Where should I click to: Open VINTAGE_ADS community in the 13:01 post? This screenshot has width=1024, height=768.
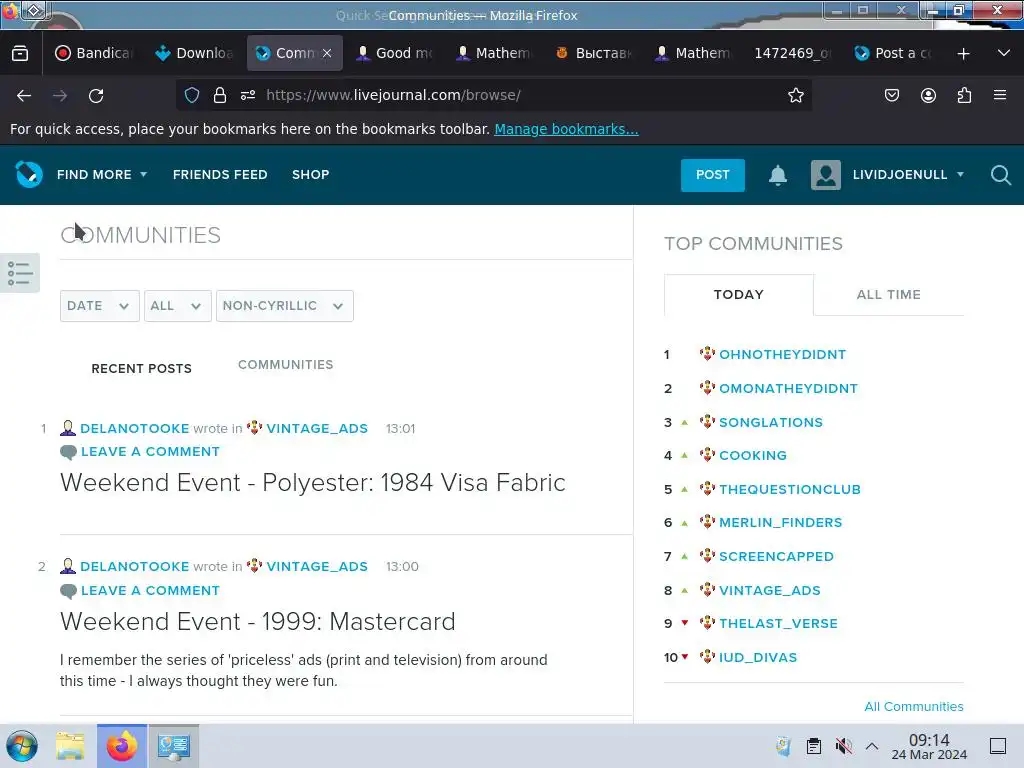tap(317, 428)
